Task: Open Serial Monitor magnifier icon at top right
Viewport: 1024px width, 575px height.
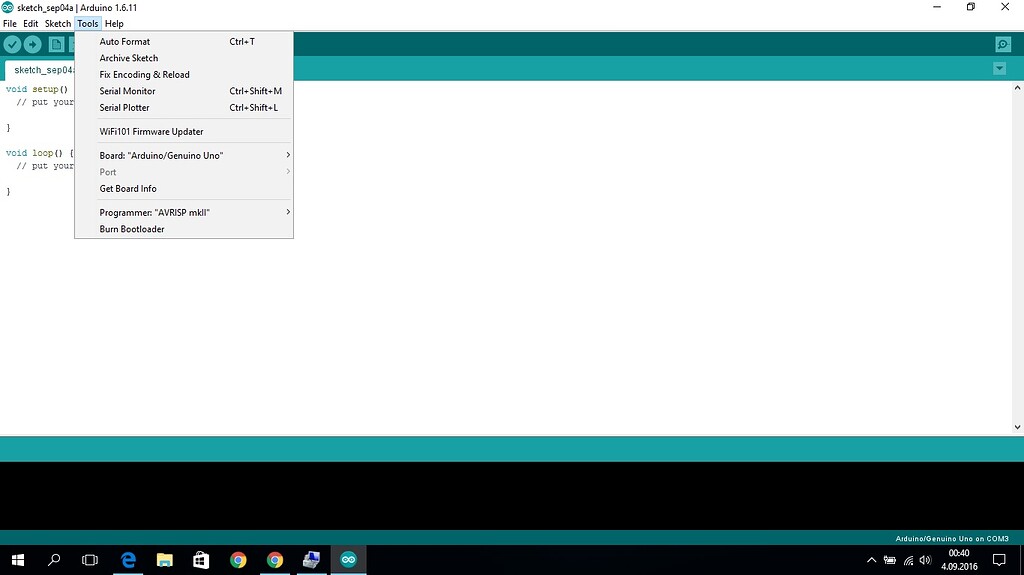Action: [1003, 44]
